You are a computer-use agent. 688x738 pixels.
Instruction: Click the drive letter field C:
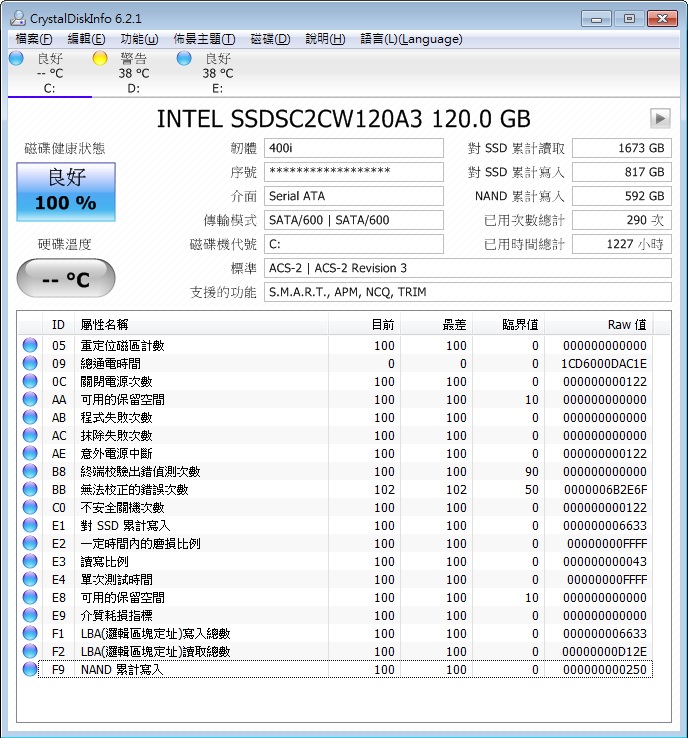353,244
